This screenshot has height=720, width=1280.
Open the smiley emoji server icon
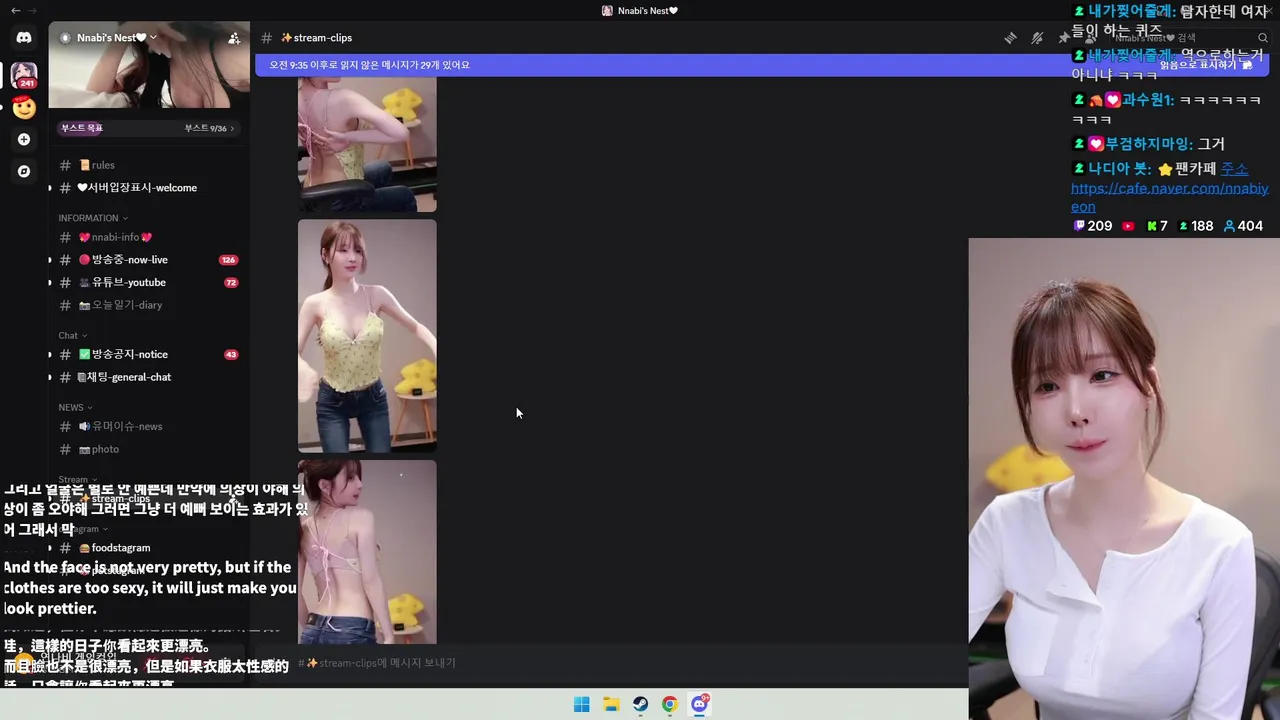tap(24, 107)
